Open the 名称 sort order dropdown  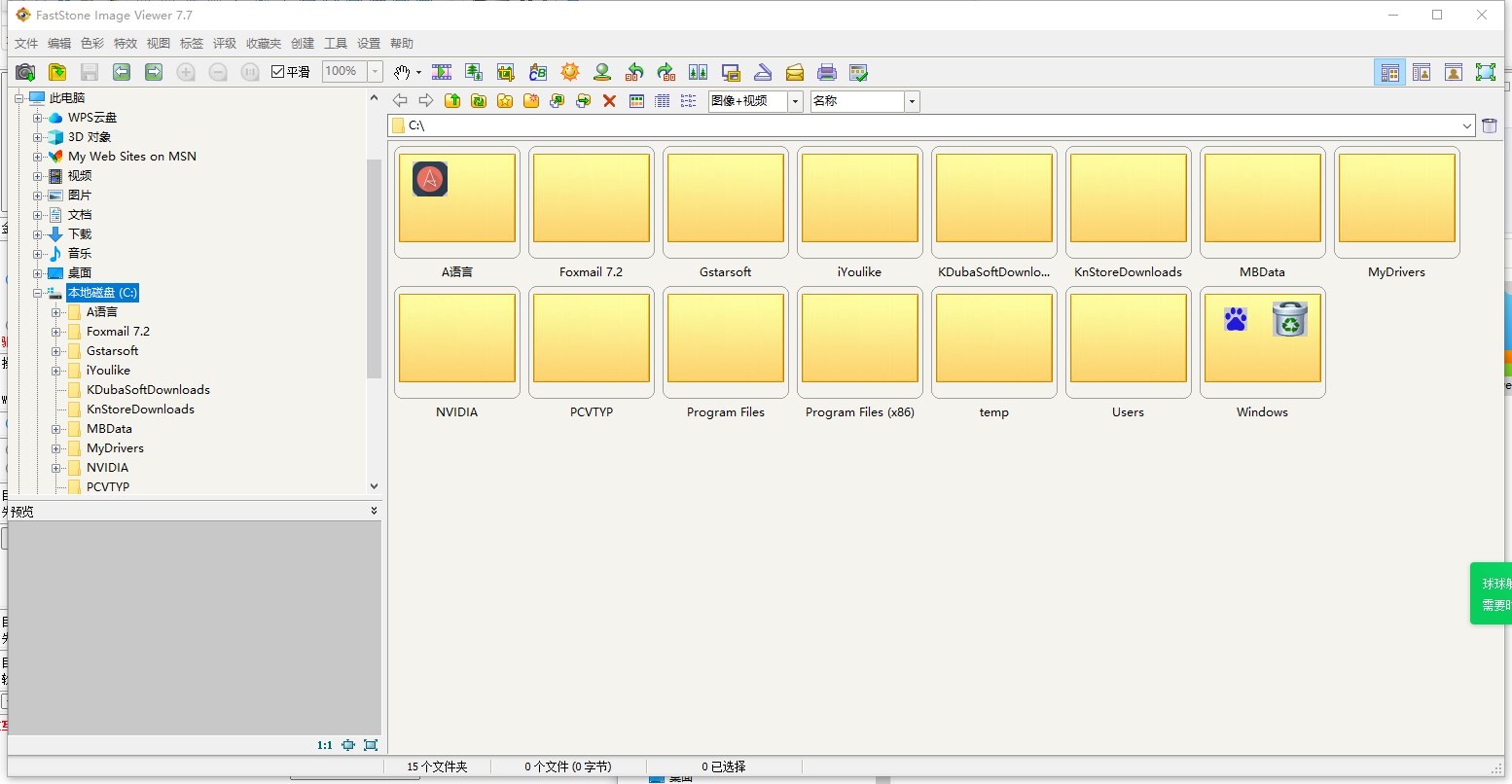pos(910,101)
